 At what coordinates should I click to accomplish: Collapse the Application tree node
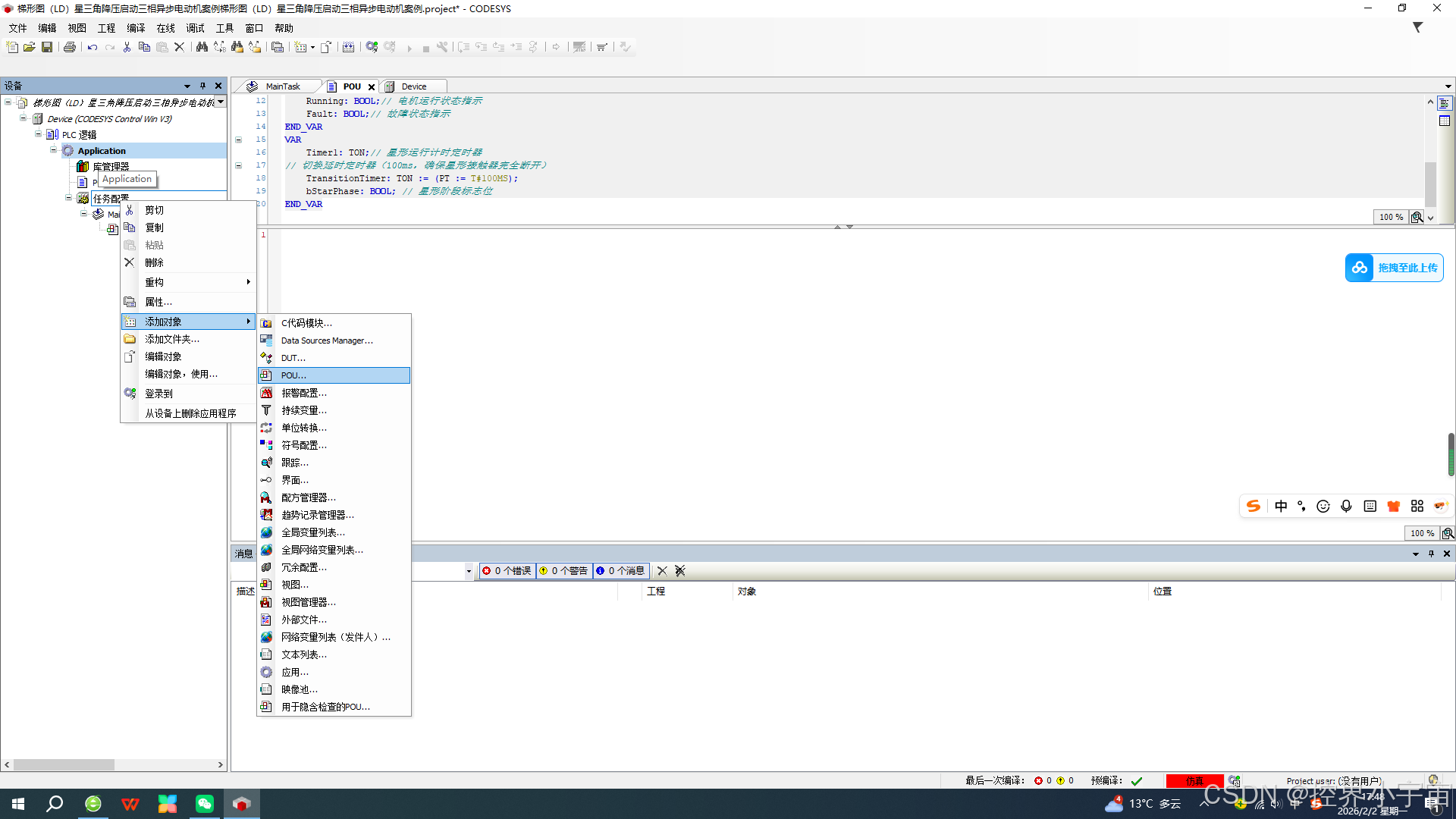[54, 150]
